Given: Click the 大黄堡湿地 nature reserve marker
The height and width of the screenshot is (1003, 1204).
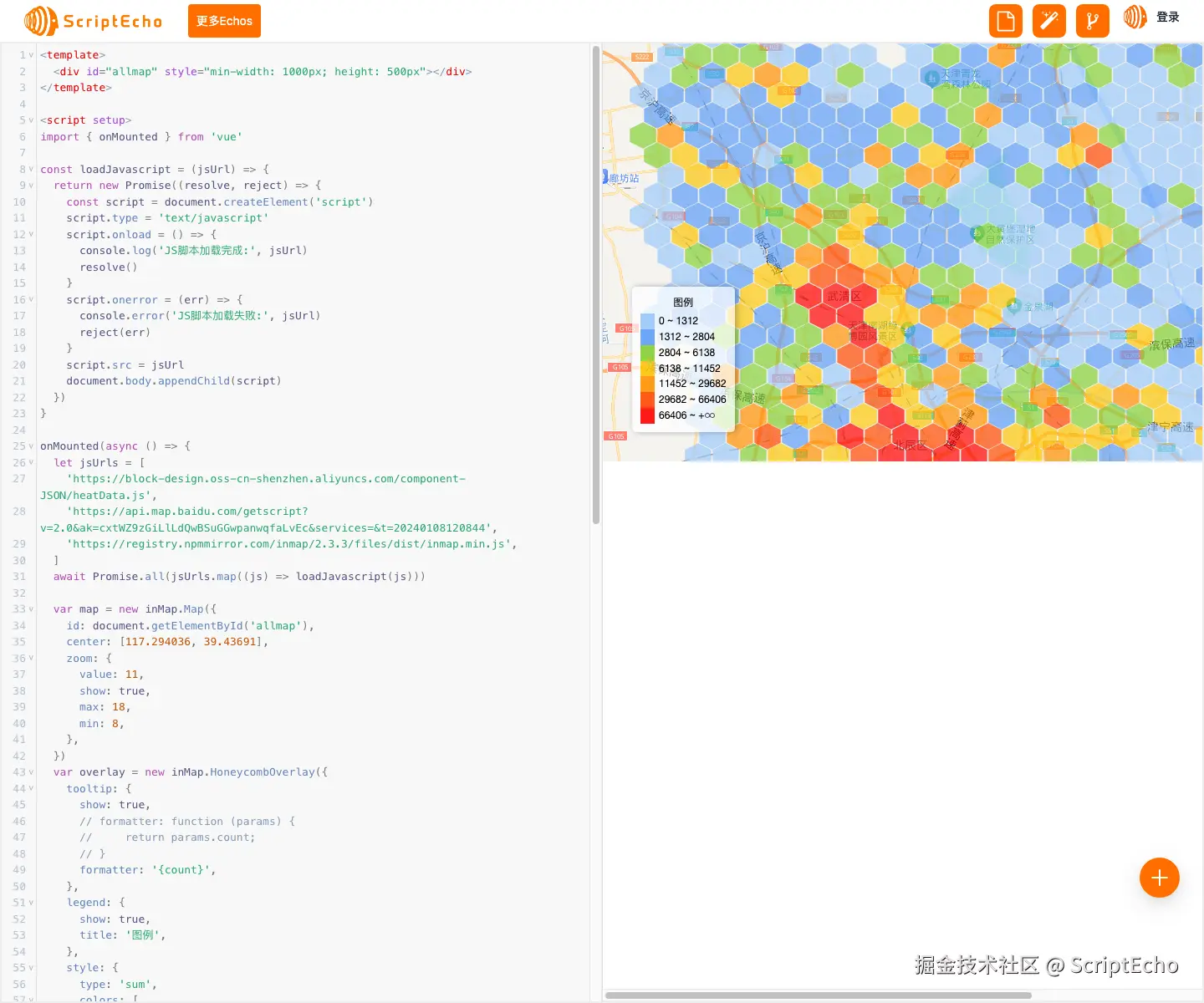Looking at the screenshot, I should coord(977,233).
